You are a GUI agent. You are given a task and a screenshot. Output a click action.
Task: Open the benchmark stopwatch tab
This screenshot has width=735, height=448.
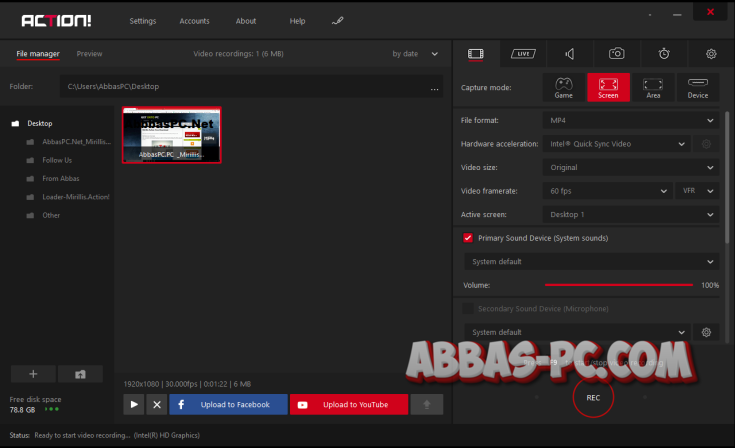coord(664,53)
